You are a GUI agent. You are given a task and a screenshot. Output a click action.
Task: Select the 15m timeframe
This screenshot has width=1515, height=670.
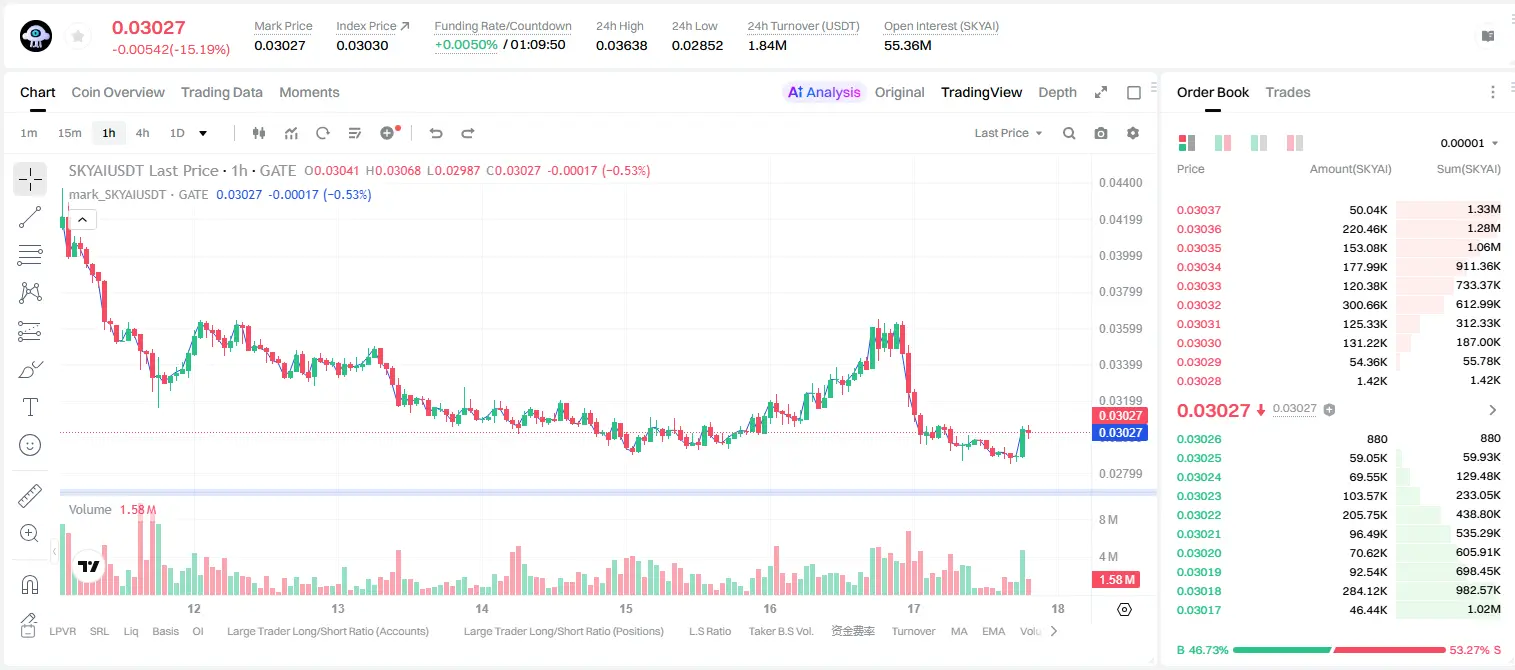click(69, 133)
